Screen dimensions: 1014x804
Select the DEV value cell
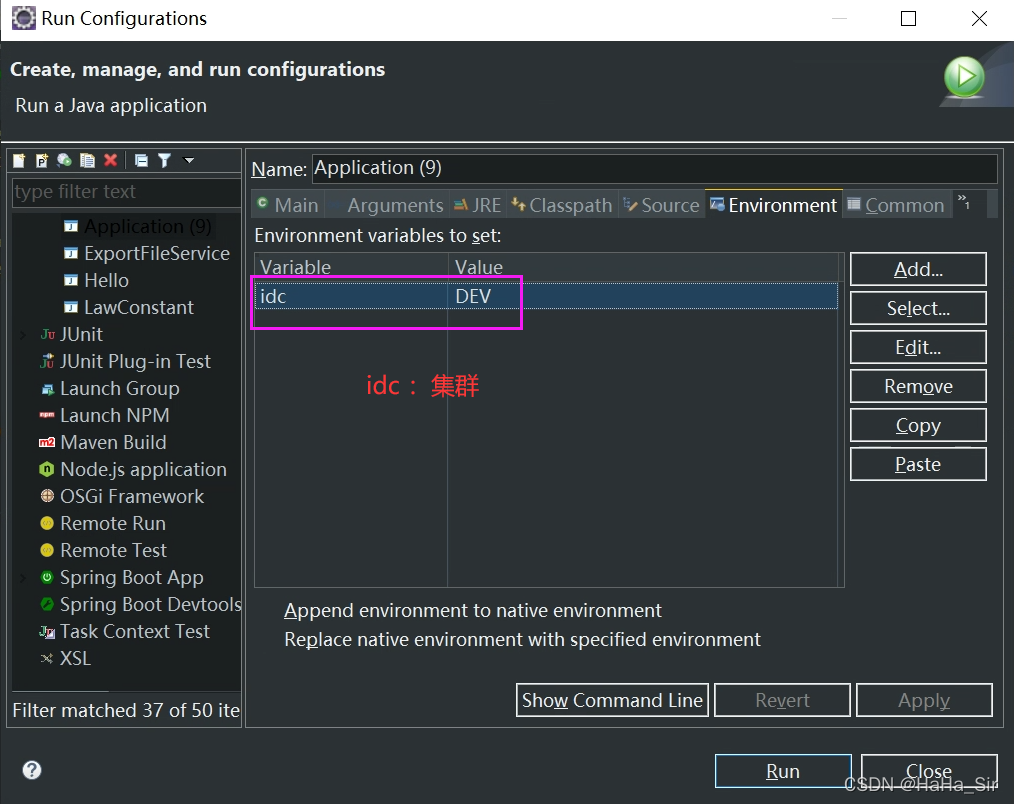click(x=643, y=296)
